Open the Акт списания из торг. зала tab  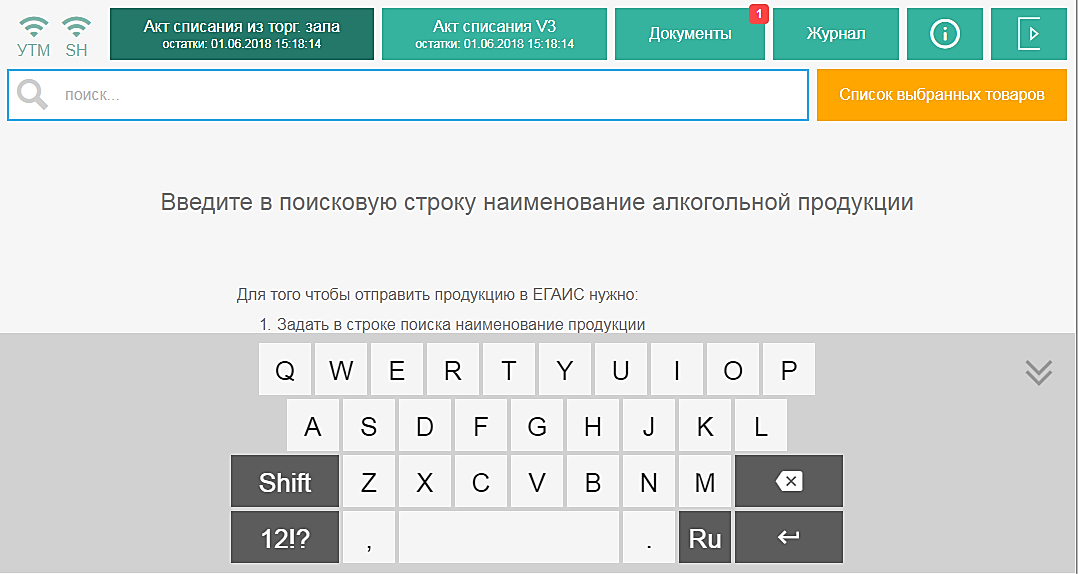[x=242, y=34]
